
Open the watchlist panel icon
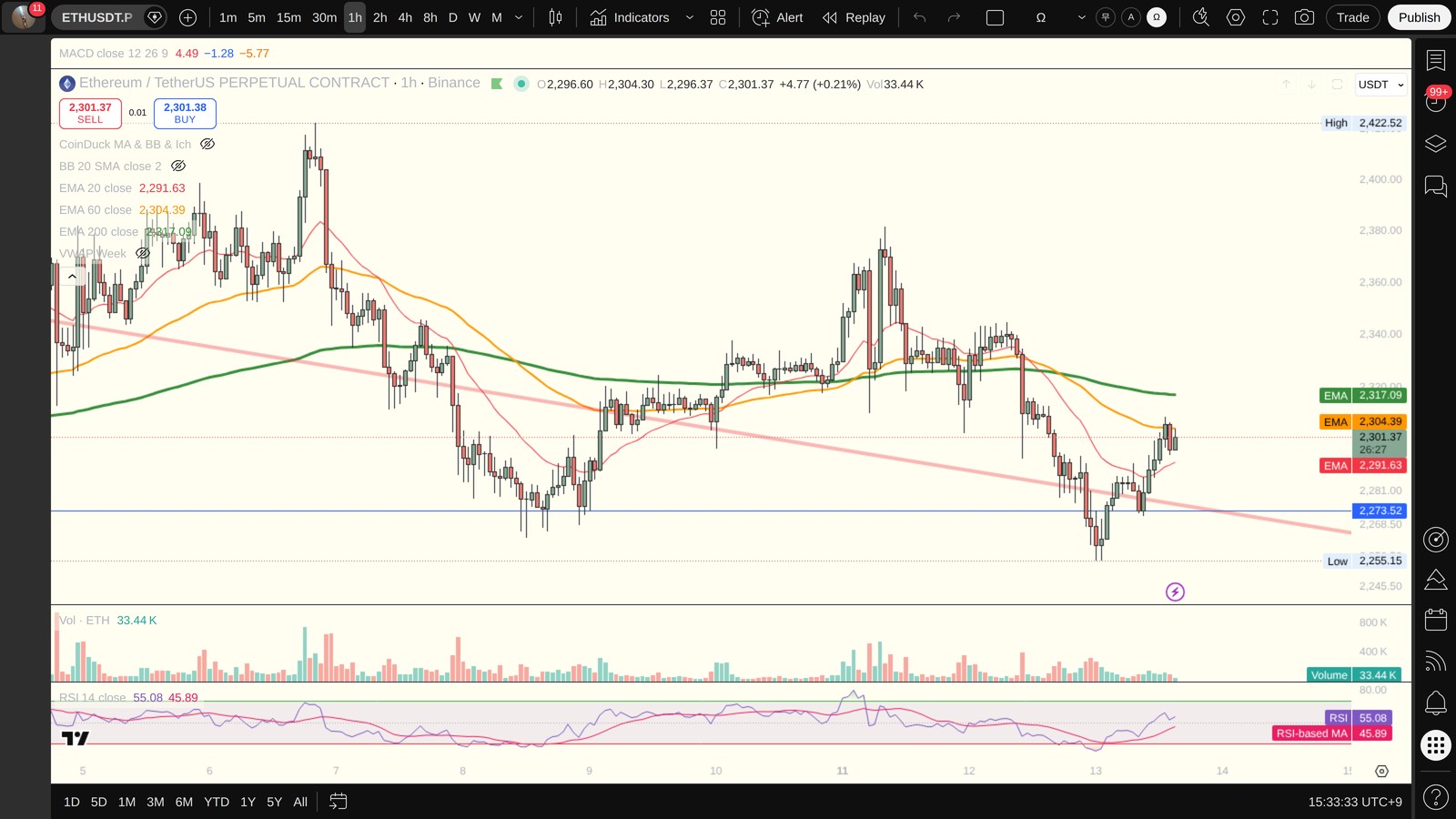tap(1436, 60)
